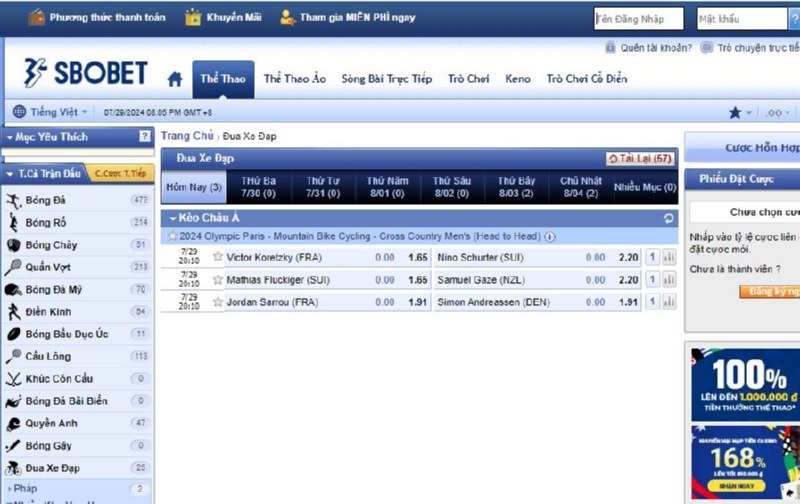Screen dimensions: 800x504
Task: Select the Thứ Bảy 8/03 date tab
Action: coord(516,187)
